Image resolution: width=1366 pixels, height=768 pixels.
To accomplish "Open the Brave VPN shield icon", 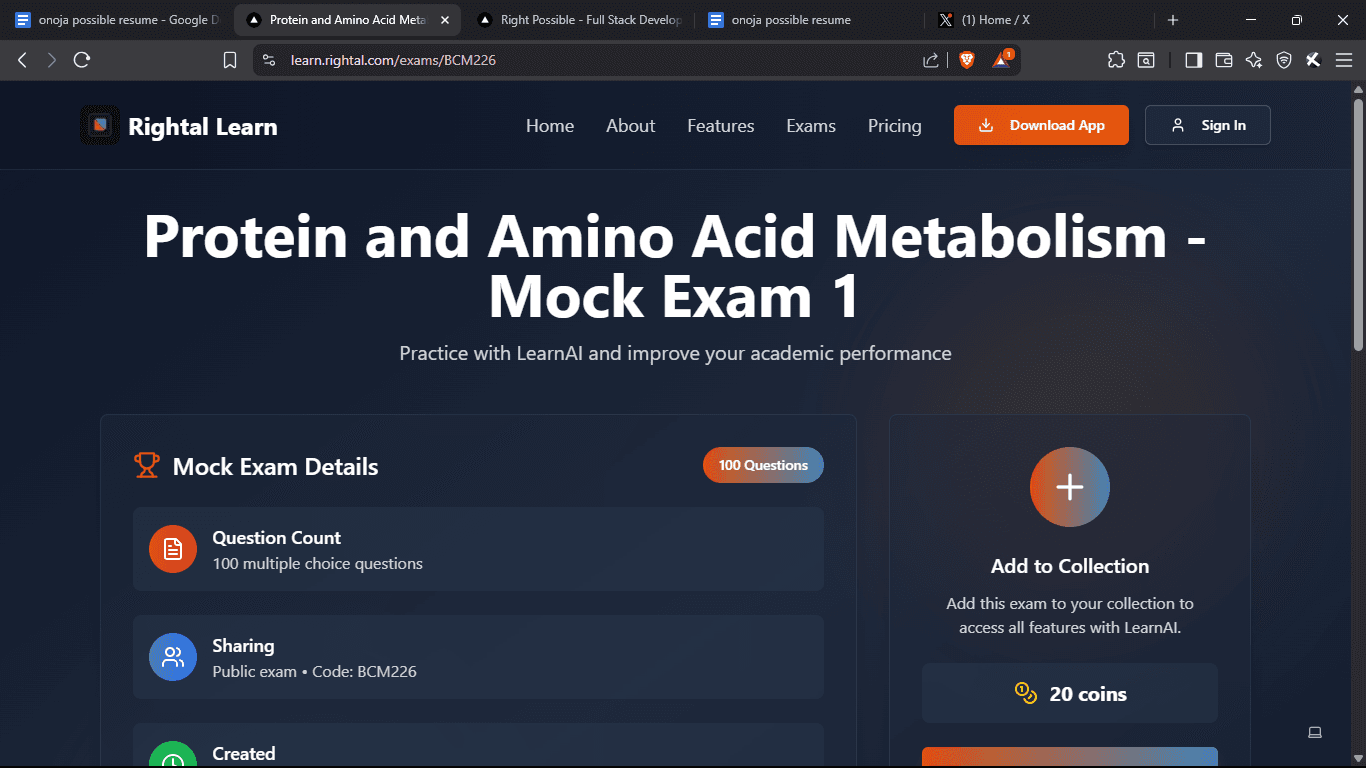I will [1284, 60].
